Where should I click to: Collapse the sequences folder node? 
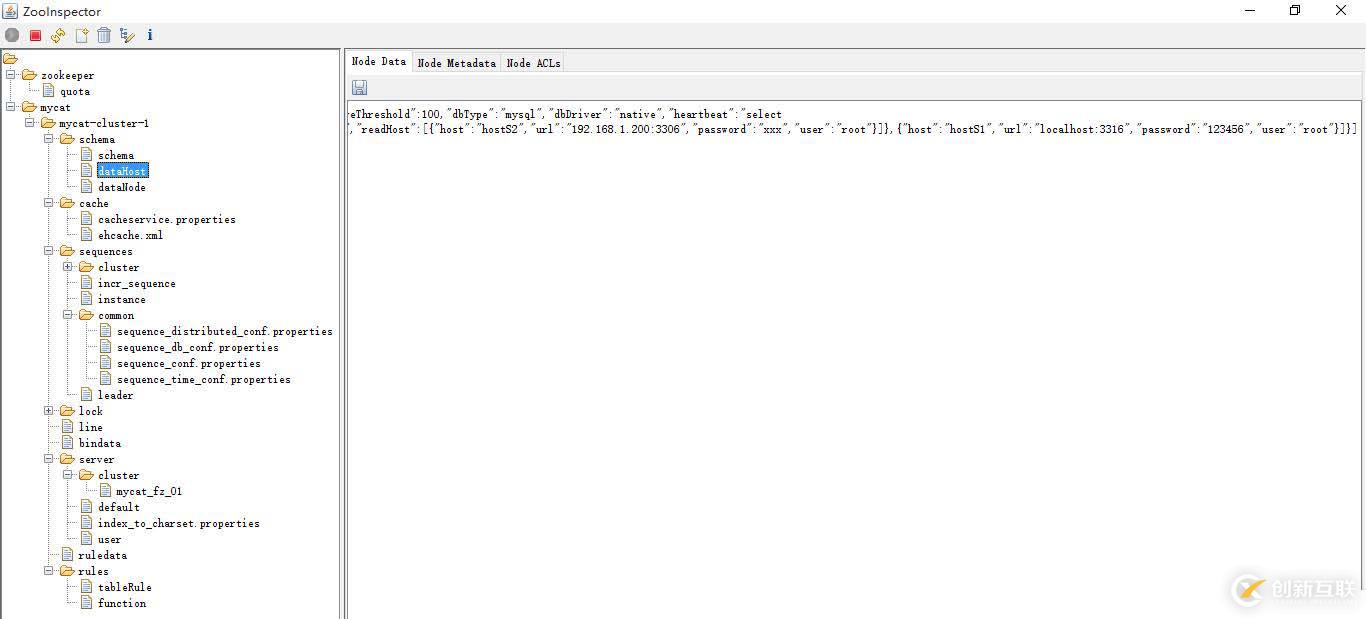pos(49,251)
